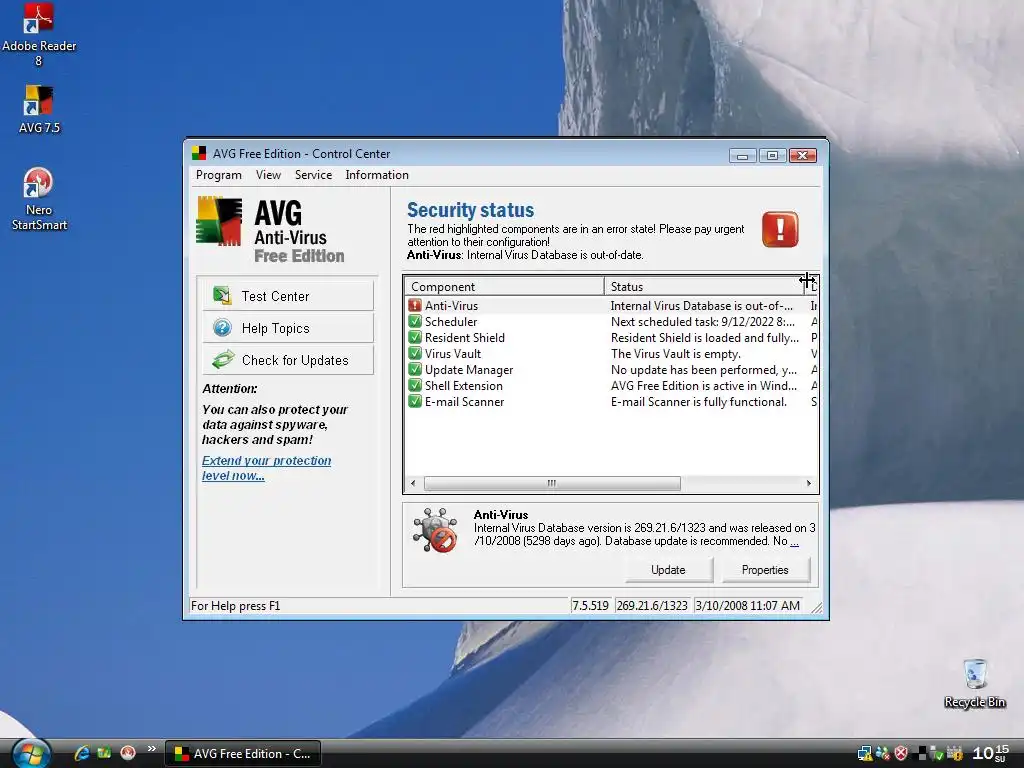
Task: Click the Resident Shield green check icon
Action: tap(415, 338)
